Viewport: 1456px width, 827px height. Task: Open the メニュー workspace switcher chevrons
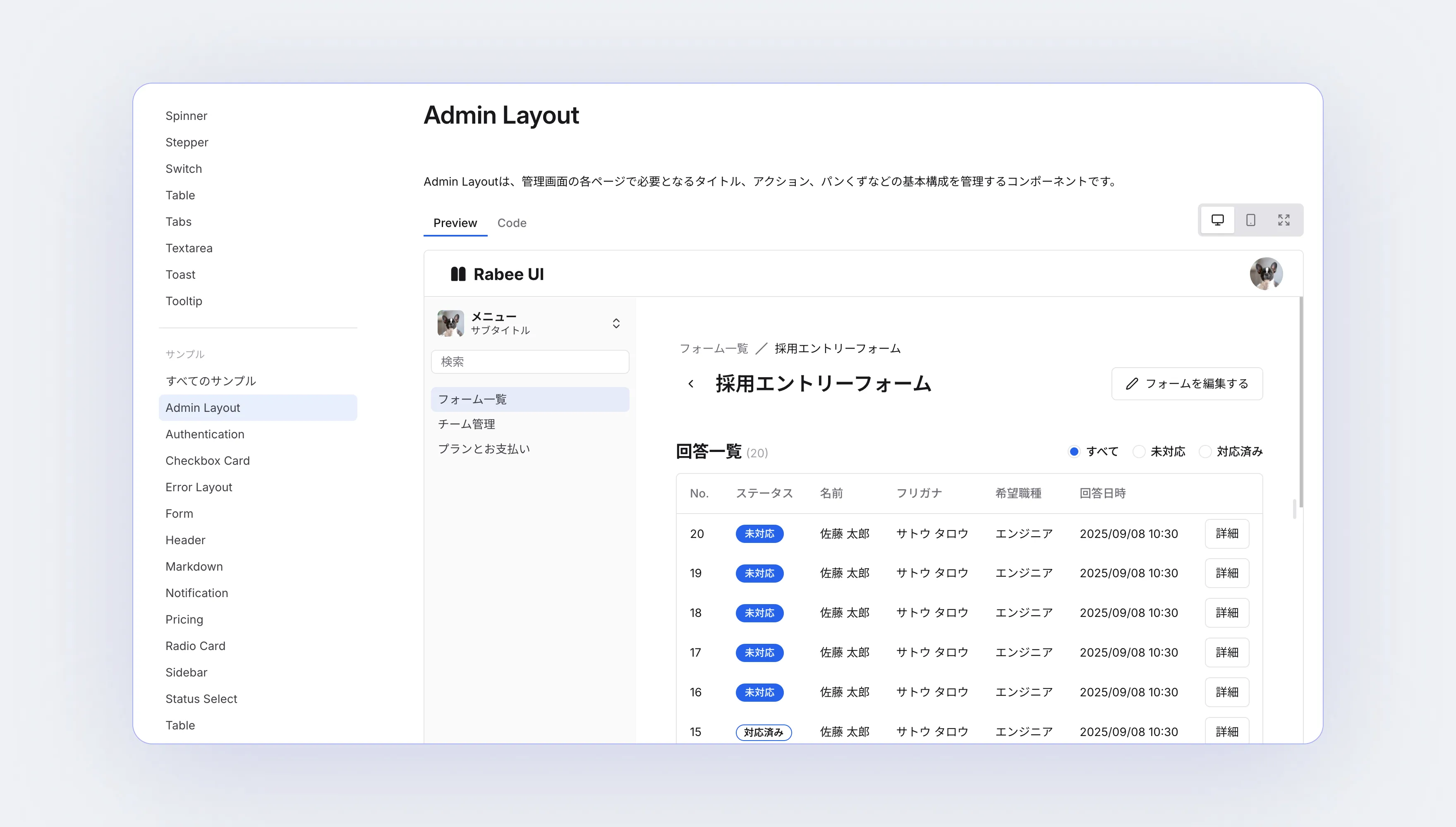click(616, 323)
